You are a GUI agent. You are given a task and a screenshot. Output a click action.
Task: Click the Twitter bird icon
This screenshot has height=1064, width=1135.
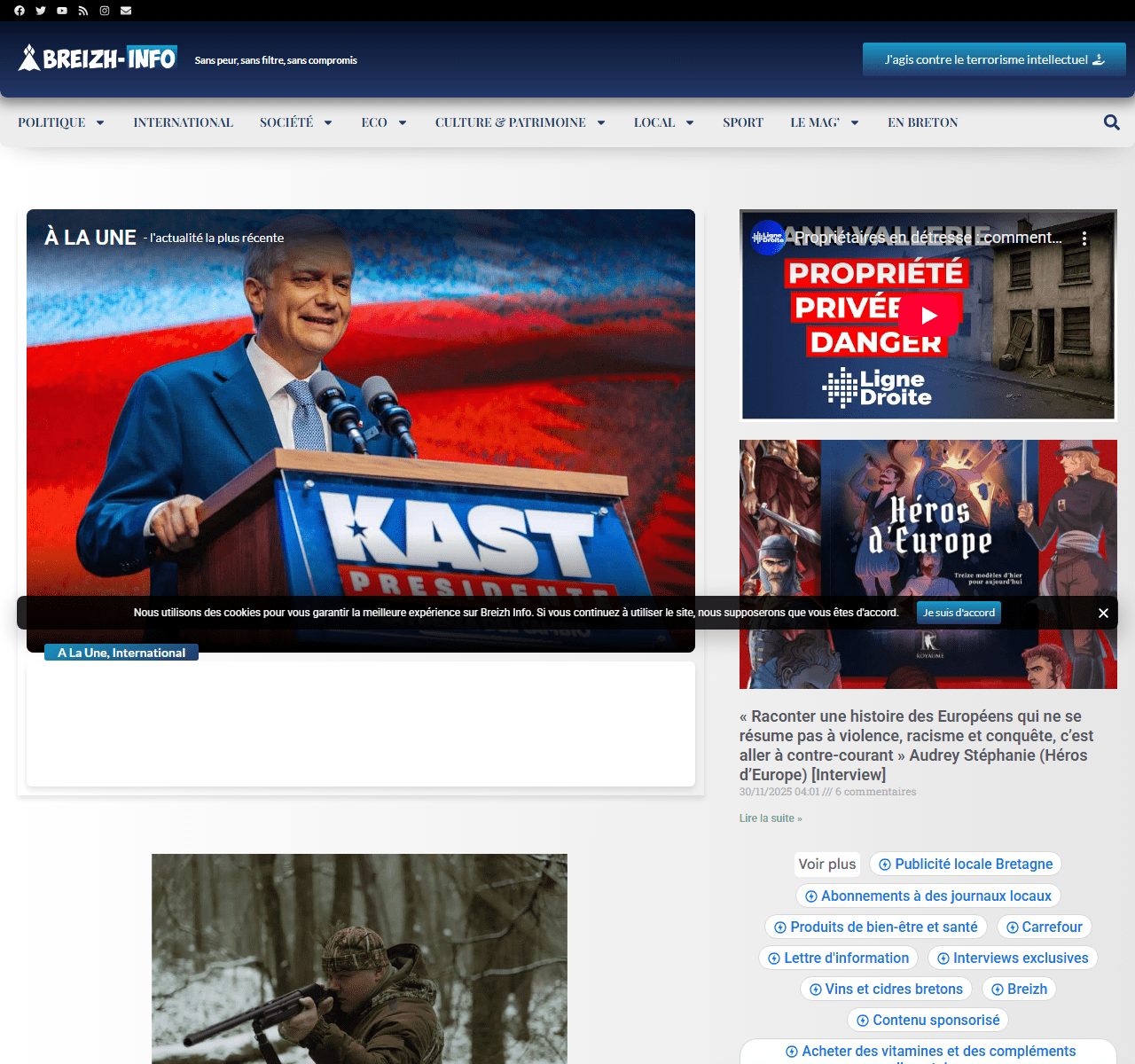(x=41, y=11)
